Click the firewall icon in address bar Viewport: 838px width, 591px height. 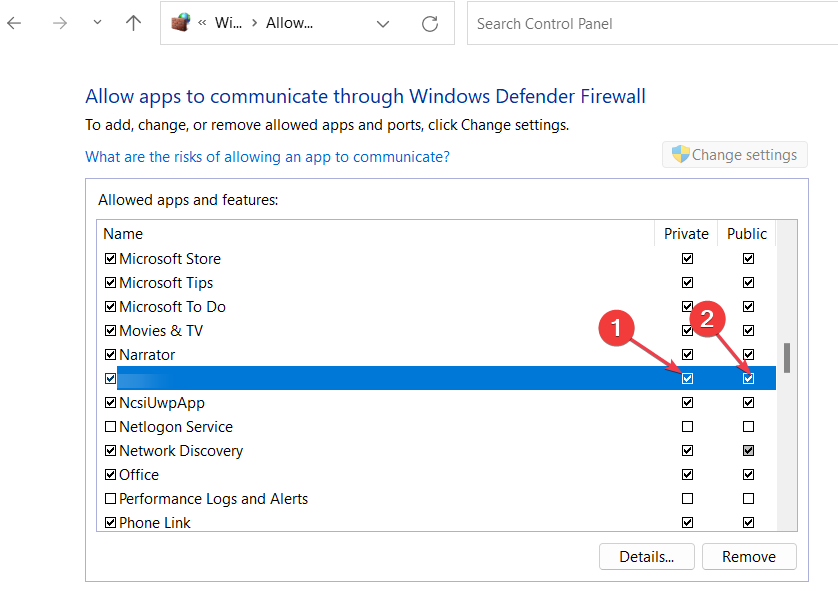[181, 23]
